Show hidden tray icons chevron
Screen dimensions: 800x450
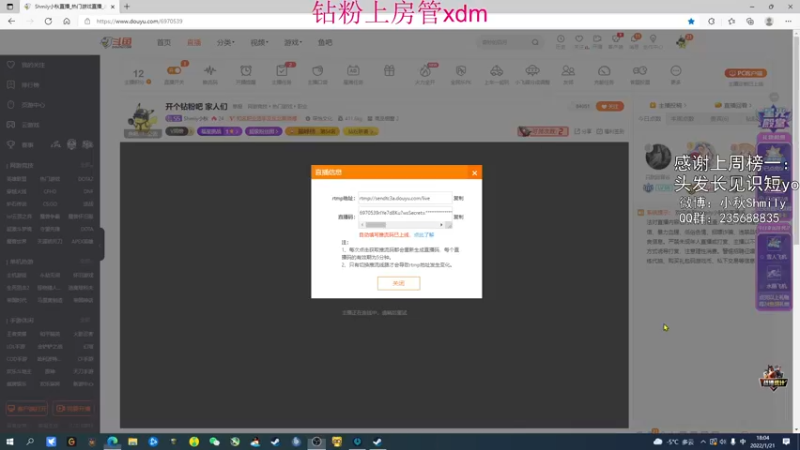point(703,442)
